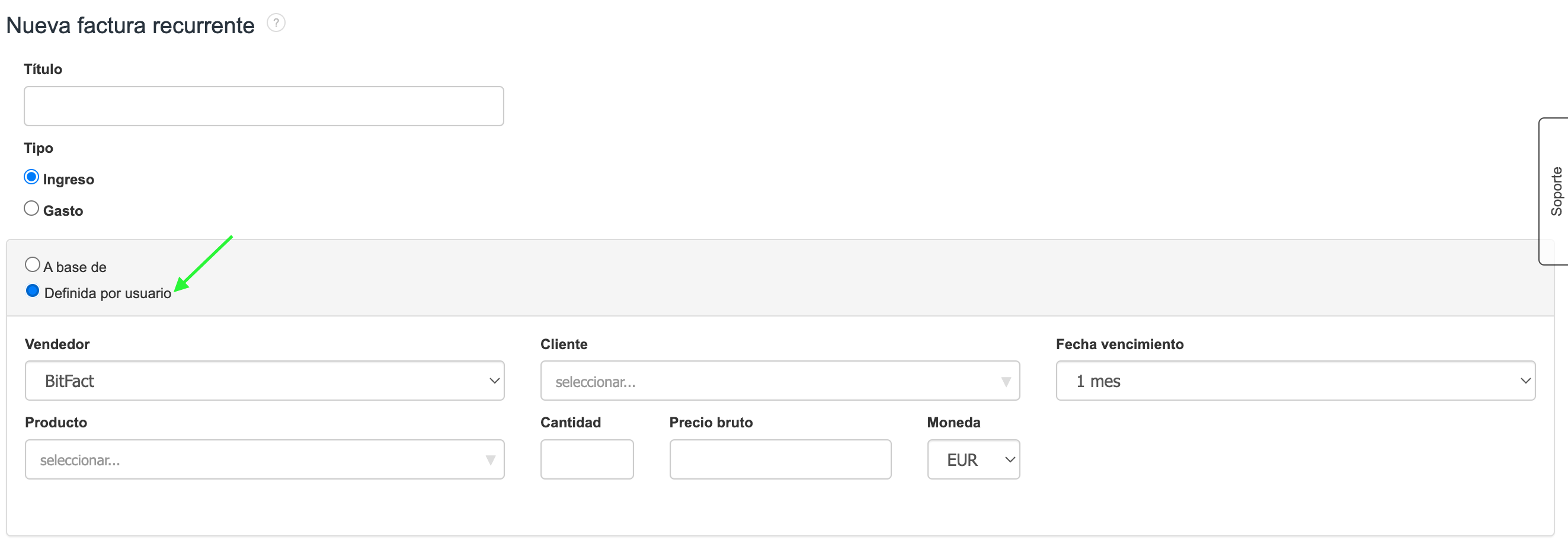Click the Vendedor chevron arrow
The image size is (1568, 556).
494,381
